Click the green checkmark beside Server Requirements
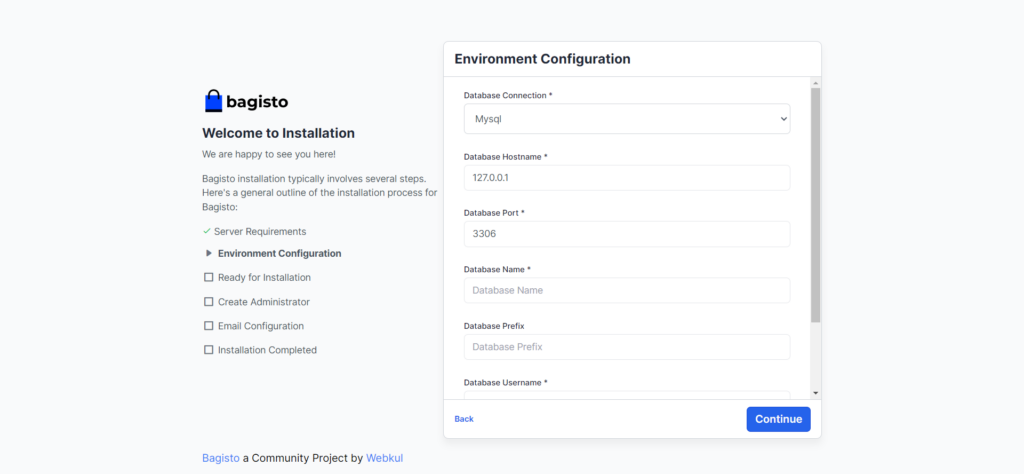The image size is (1024, 474). [207, 231]
